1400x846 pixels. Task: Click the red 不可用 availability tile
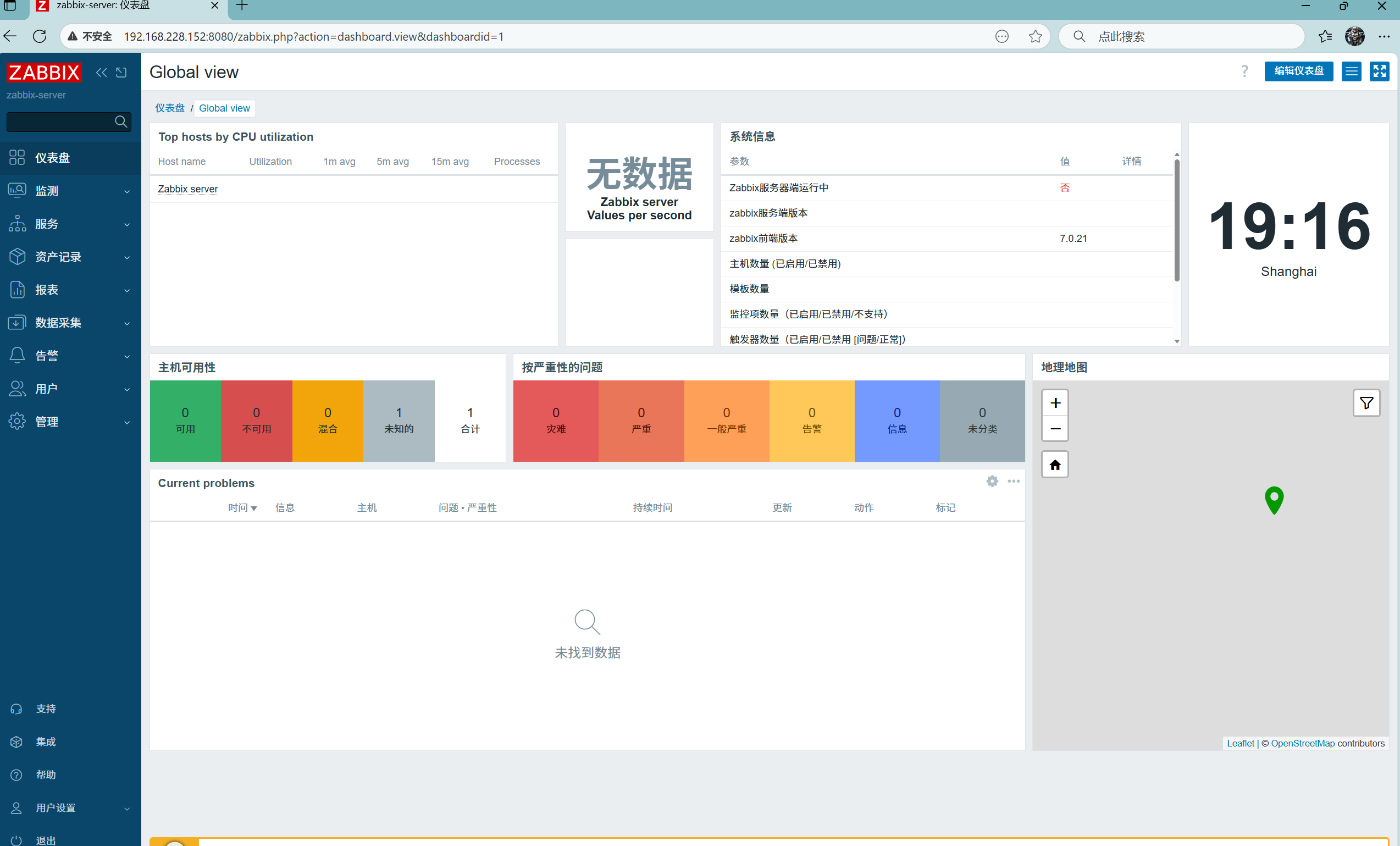pyautogui.click(x=256, y=421)
